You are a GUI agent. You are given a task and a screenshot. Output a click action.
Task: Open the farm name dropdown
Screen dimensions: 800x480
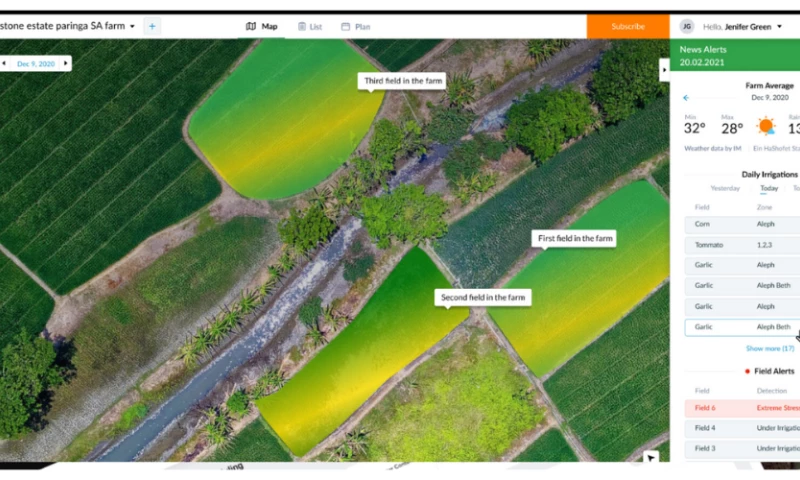pos(132,26)
